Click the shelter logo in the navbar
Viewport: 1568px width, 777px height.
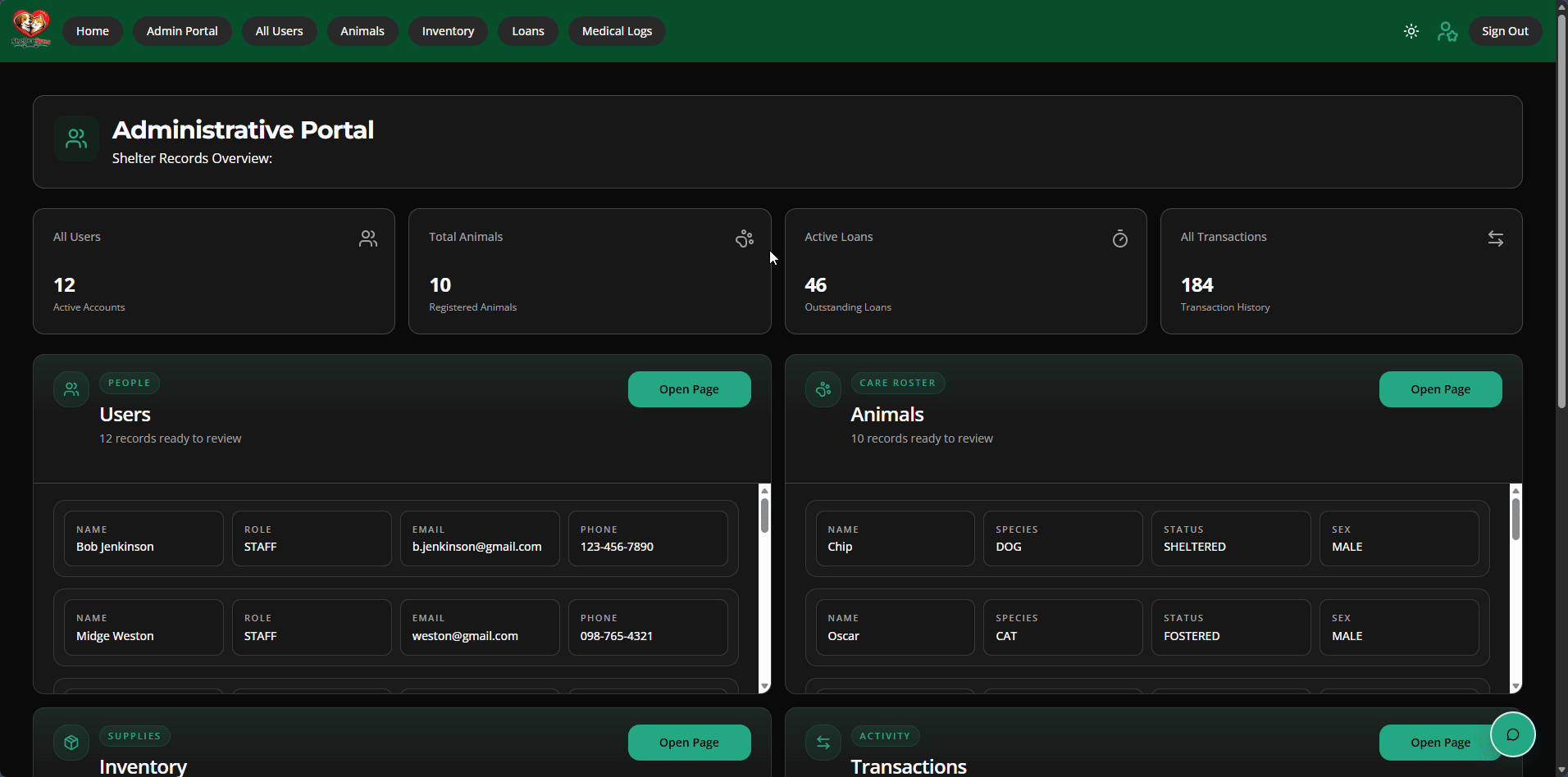(x=30, y=30)
